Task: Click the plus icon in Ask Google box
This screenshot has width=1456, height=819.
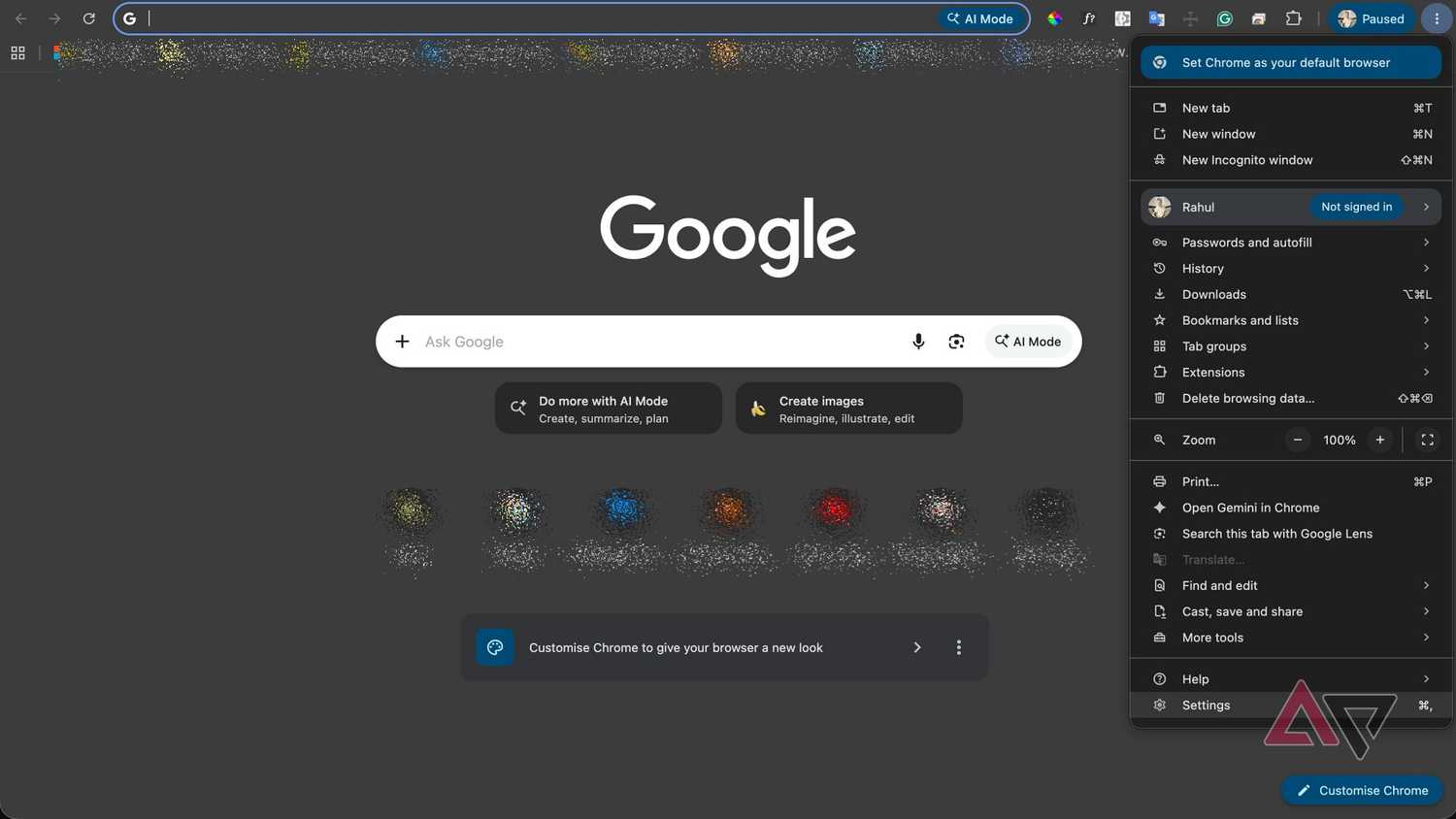Action: point(402,342)
